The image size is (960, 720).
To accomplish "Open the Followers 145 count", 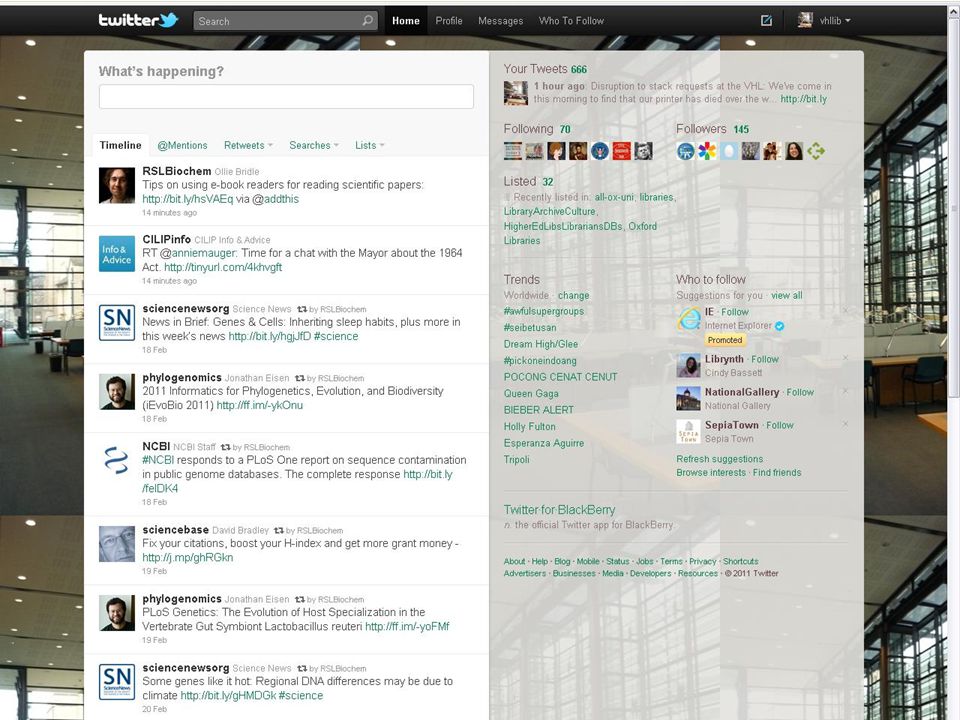I will (741, 130).
